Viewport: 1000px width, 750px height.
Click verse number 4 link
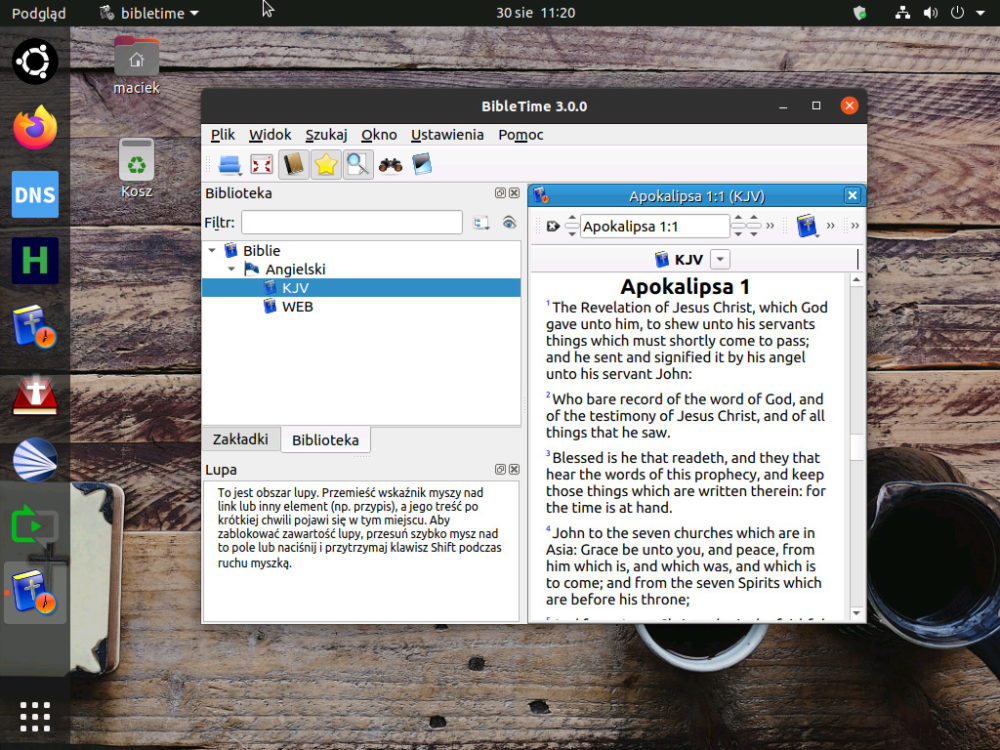[x=548, y=529]
